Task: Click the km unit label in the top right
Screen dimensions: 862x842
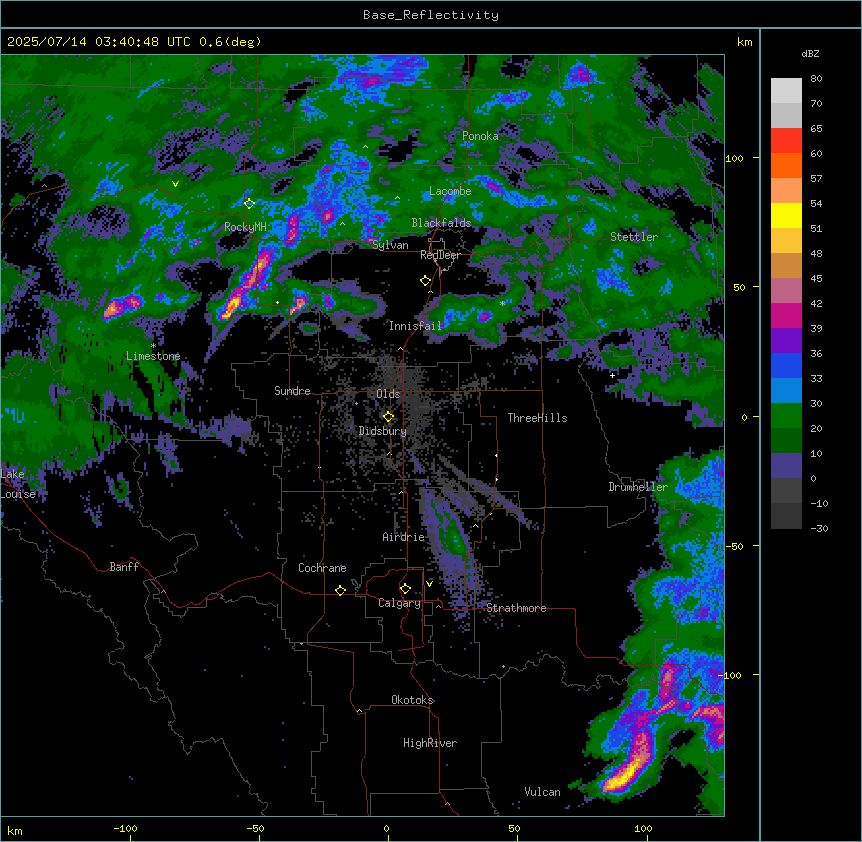Action: coord(744,42)
